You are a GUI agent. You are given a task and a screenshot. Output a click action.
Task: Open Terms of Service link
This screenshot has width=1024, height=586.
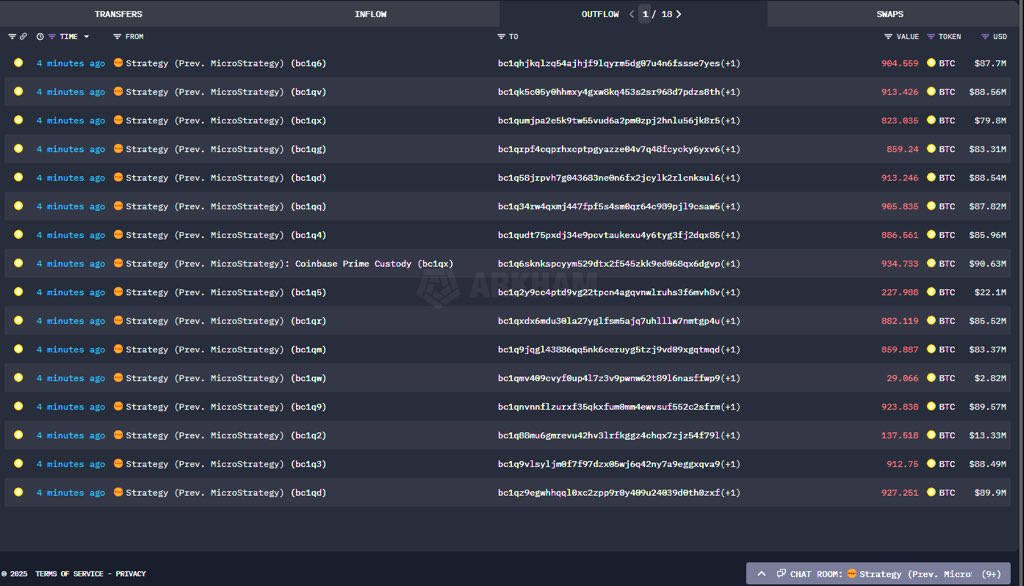click(x=69, y=574)
